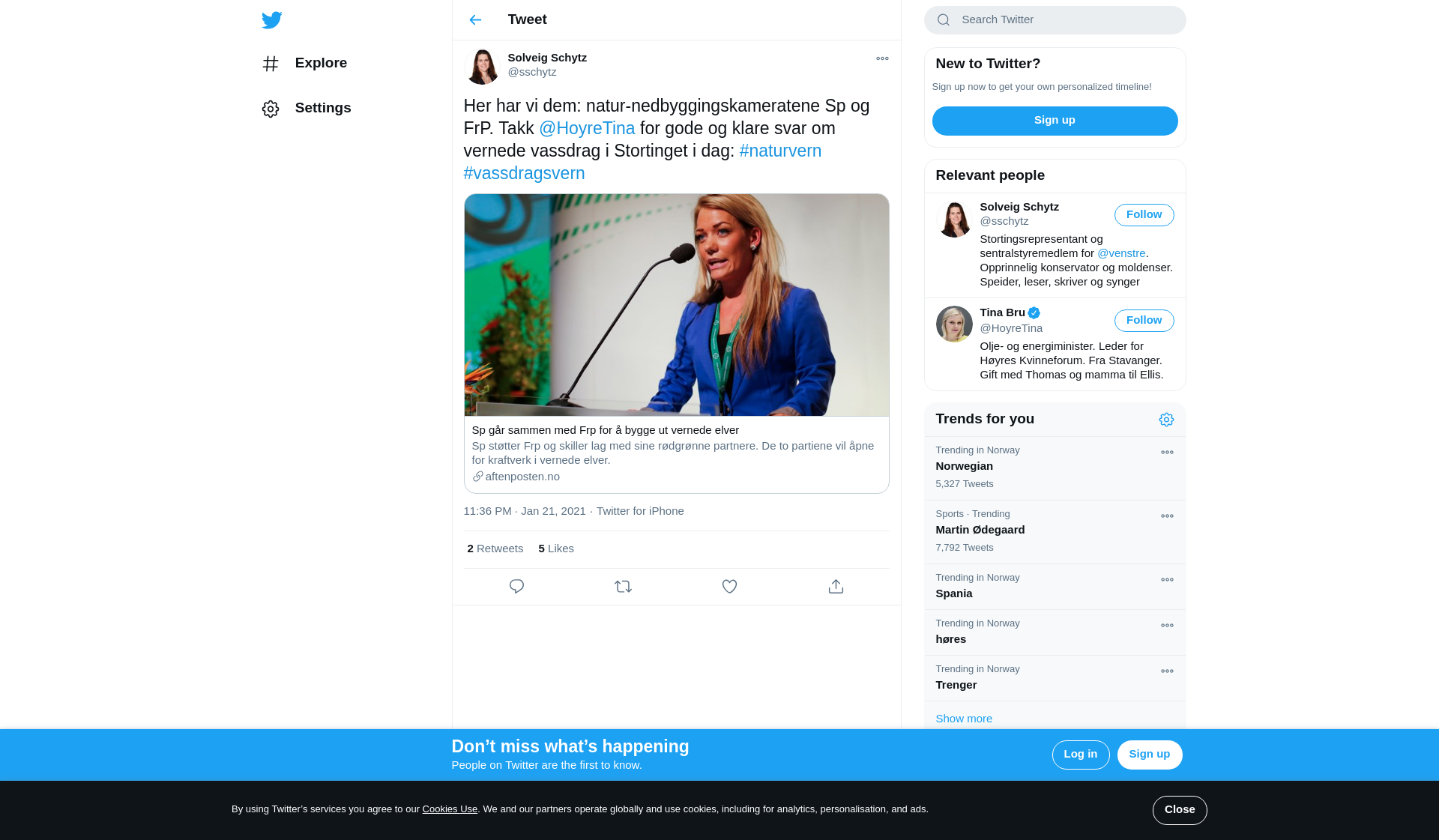The height and width of the screenshot is (840, 1439).
Task: Open the #naturvern hashtag
Action: (780, 151)
